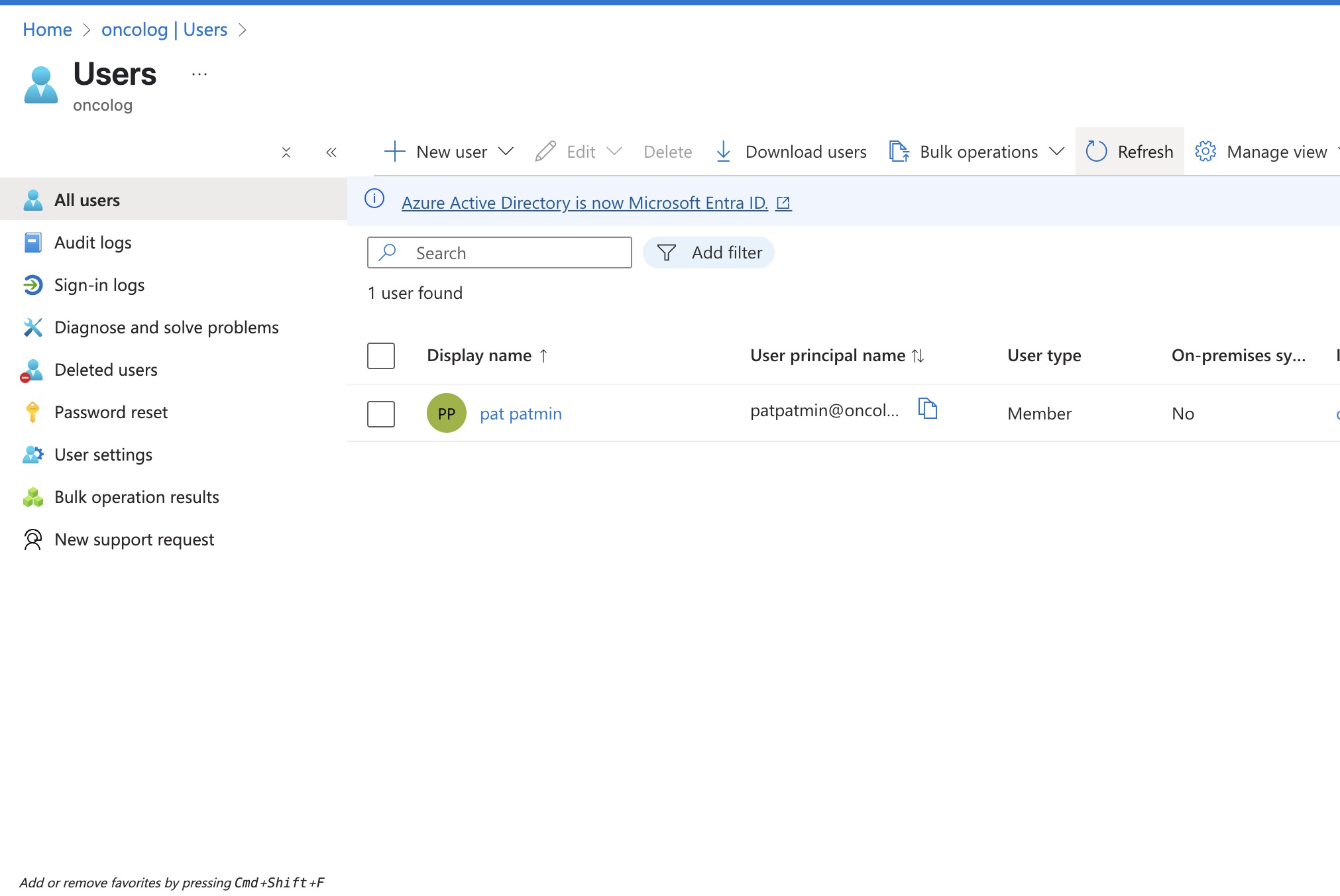
Task: Go to oncolog | Users breadcrumb
Action: click(164, 29)
